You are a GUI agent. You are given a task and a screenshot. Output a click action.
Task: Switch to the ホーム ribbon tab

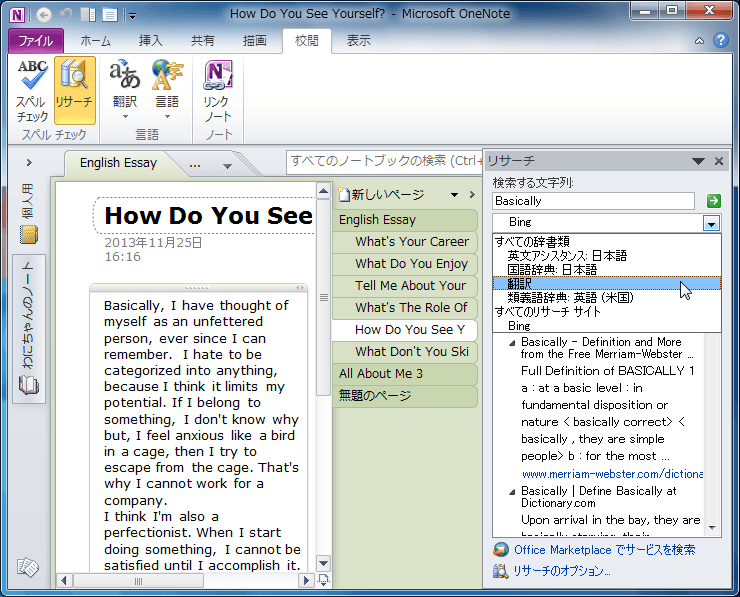coord(95,41)
